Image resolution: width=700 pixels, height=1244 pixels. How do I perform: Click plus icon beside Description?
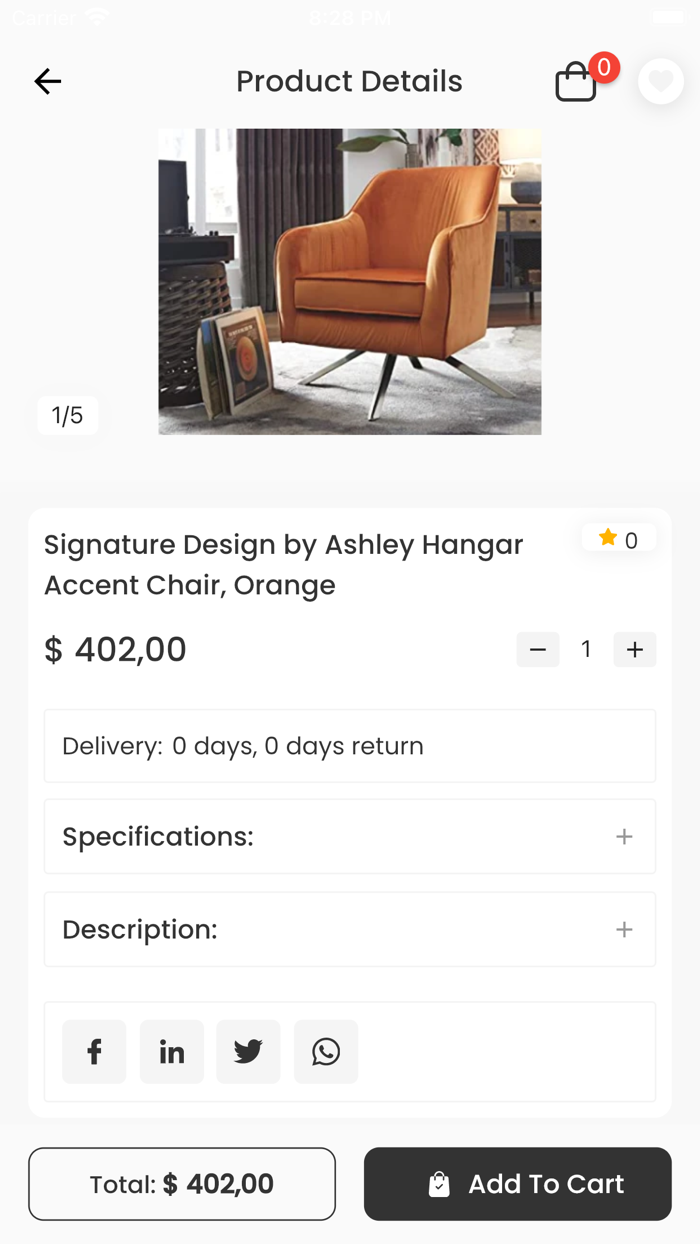625,930
